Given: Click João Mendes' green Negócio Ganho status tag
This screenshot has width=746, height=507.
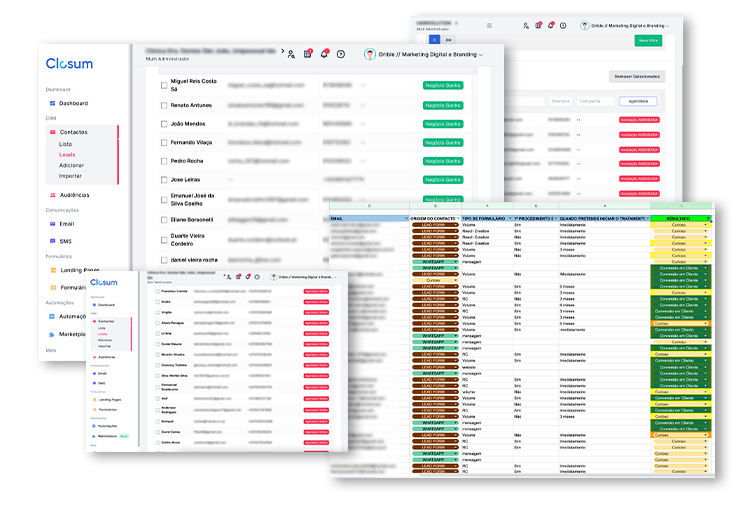Looking at the screenshot, I should tap(442, 124).
